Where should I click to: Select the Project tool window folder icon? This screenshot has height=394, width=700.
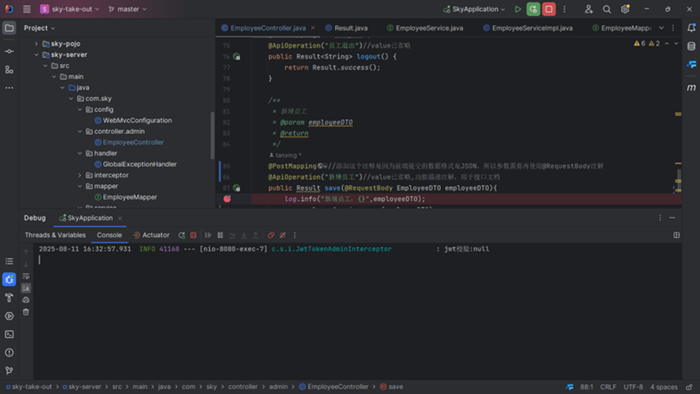tap(9, 28)
